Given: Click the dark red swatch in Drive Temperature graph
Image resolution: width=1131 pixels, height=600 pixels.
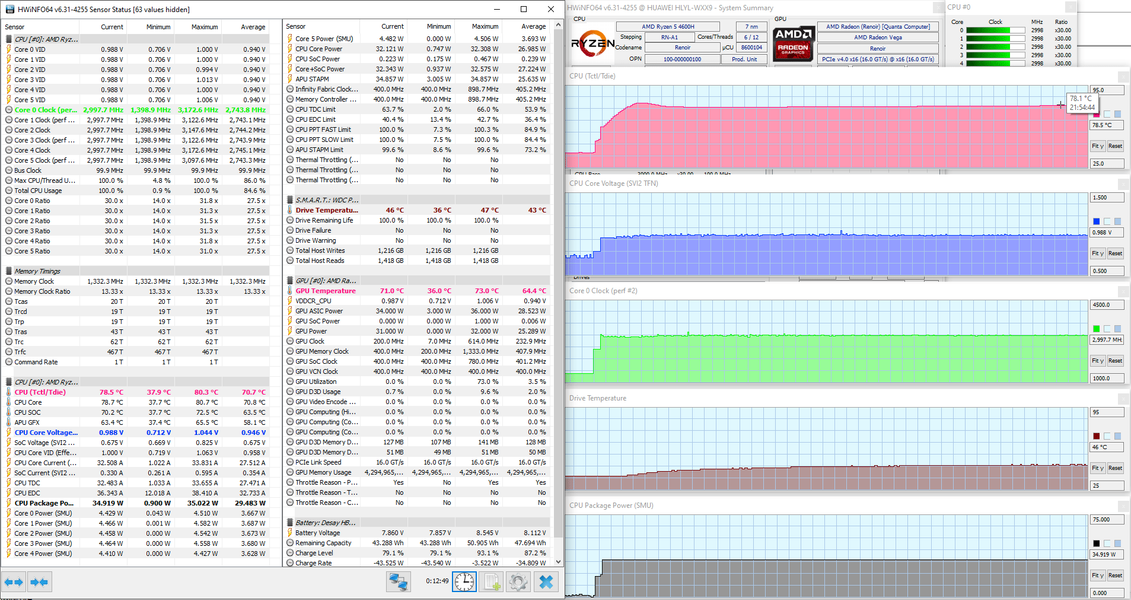Looking at the screenshot, I should (x=1096, y=436).
